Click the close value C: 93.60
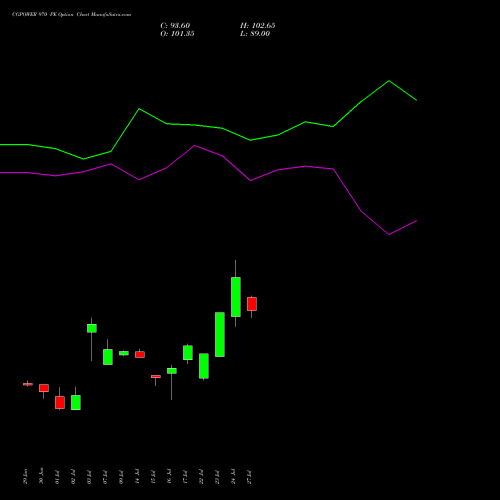This screenshot has height=500, width=500. click(175, 26)
